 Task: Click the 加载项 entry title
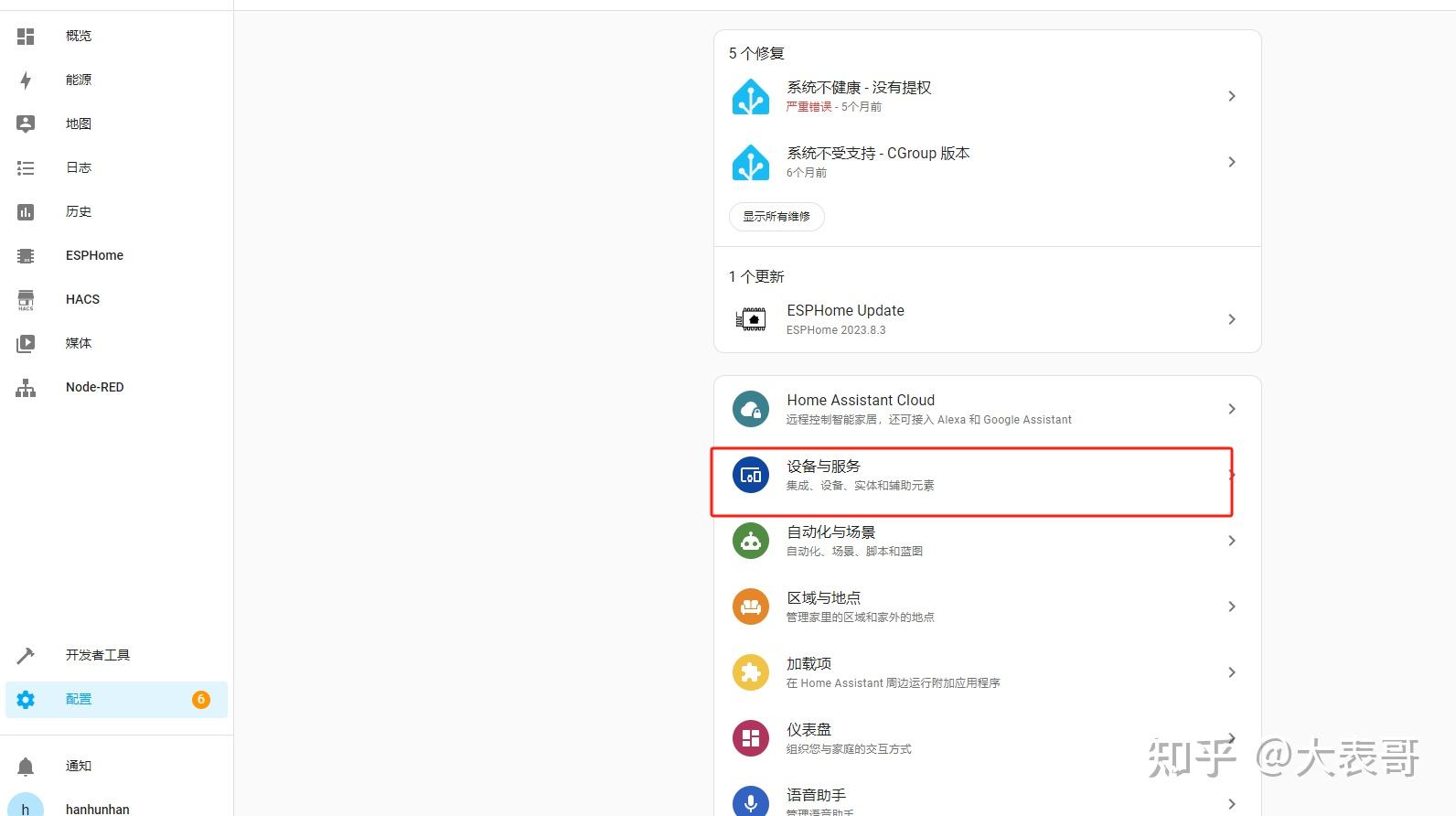(x=809, y=663)
